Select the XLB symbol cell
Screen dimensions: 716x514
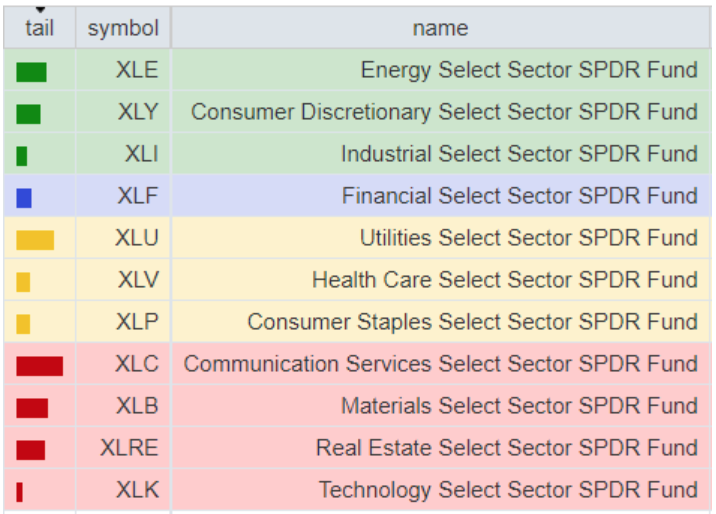(x=137, y=406)
